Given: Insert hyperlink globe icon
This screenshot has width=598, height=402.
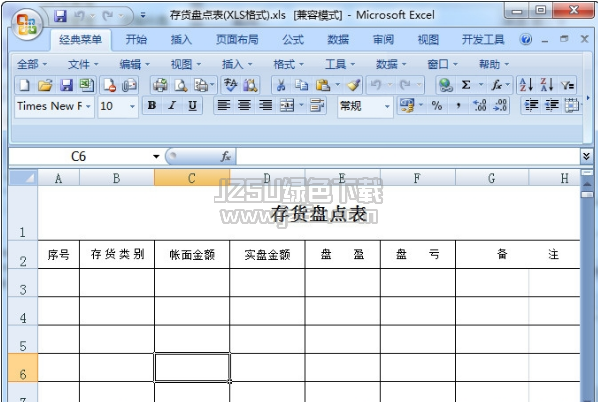Looking at the screenshot, I should pos(445,85).
